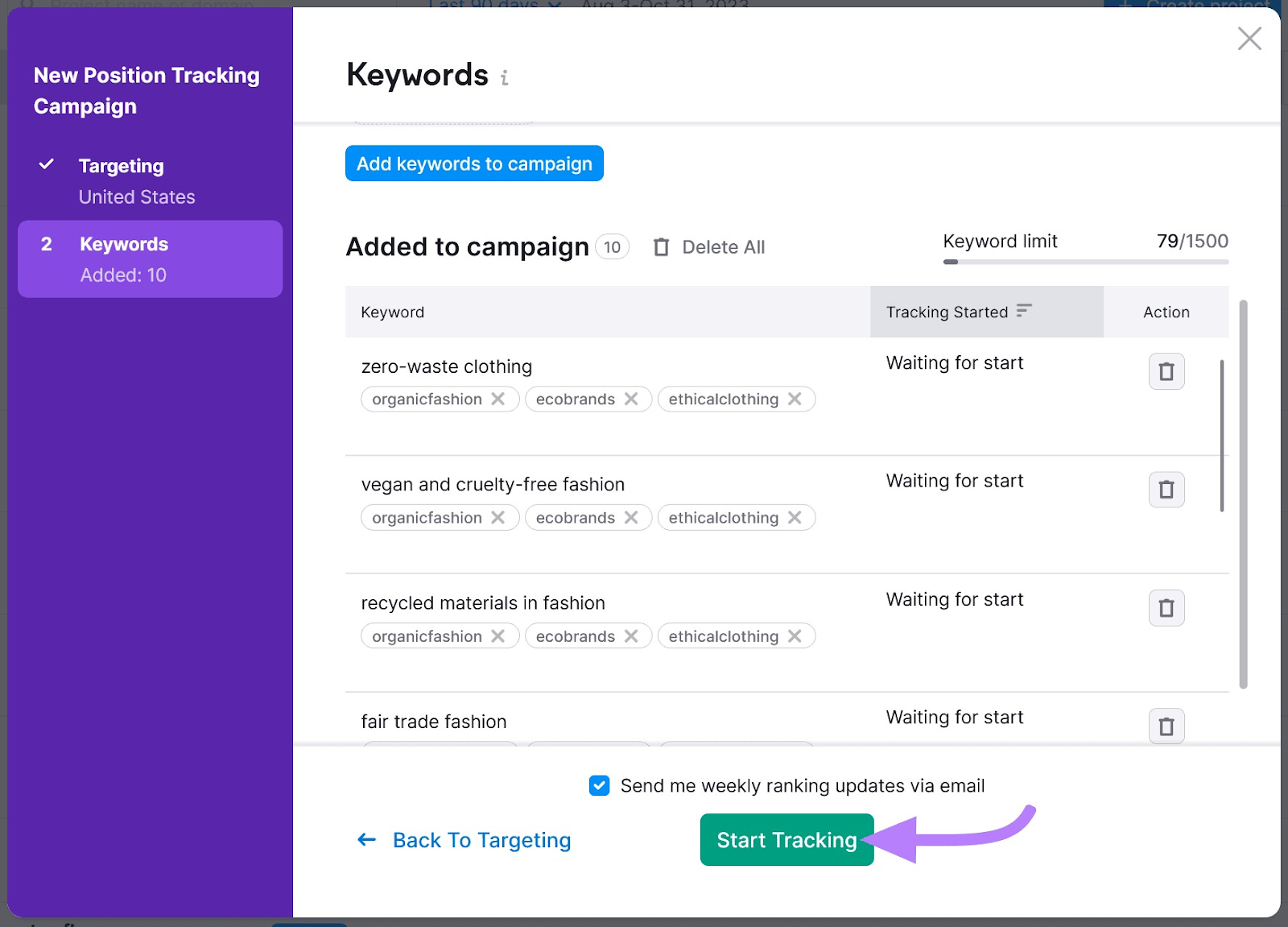Click the info icon beside Keywords heading
Viewport: 1288px width, 927px height.
(505, 78)
